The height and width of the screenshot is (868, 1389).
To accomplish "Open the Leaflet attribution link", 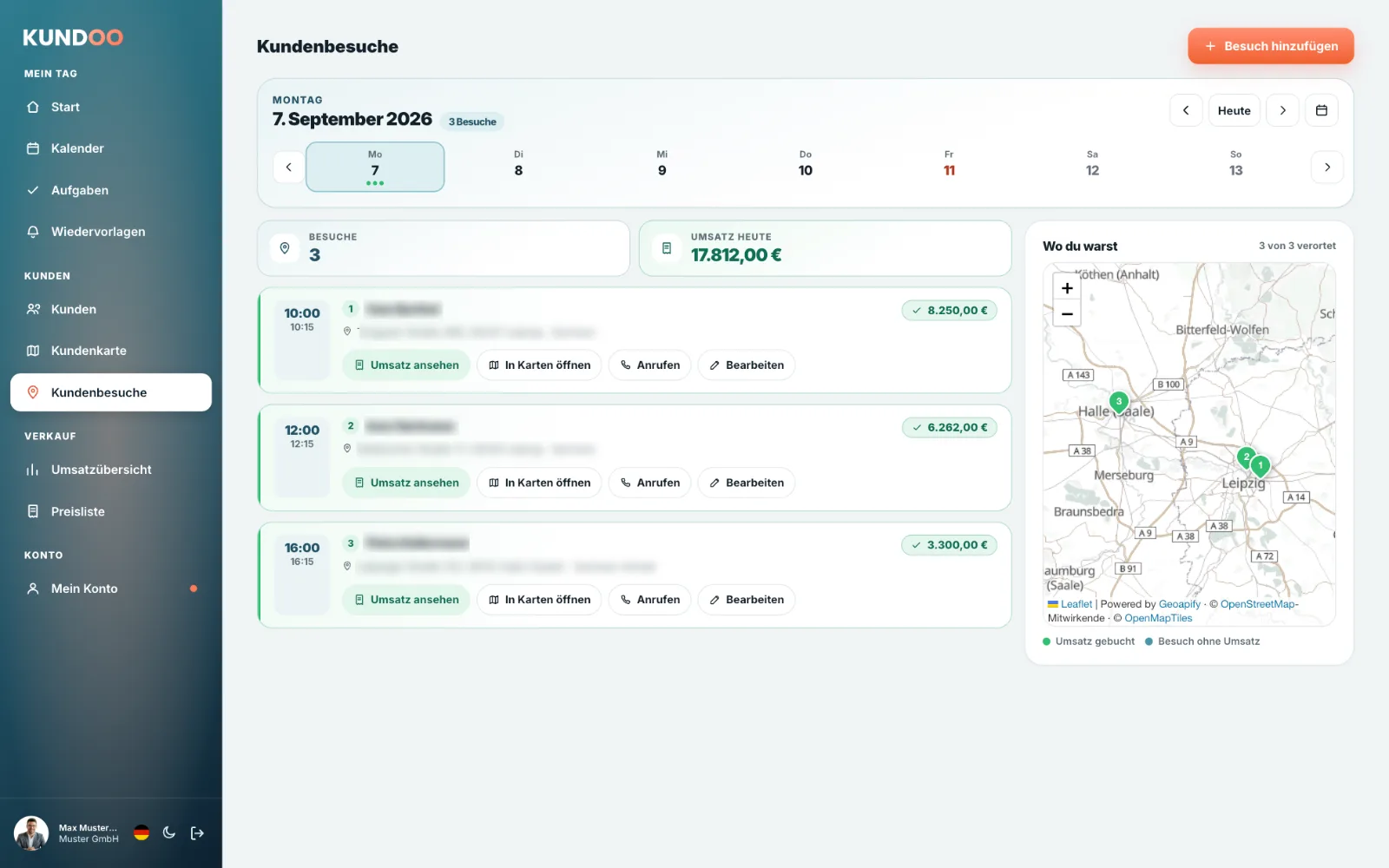I will click(x=1076, y=604).
